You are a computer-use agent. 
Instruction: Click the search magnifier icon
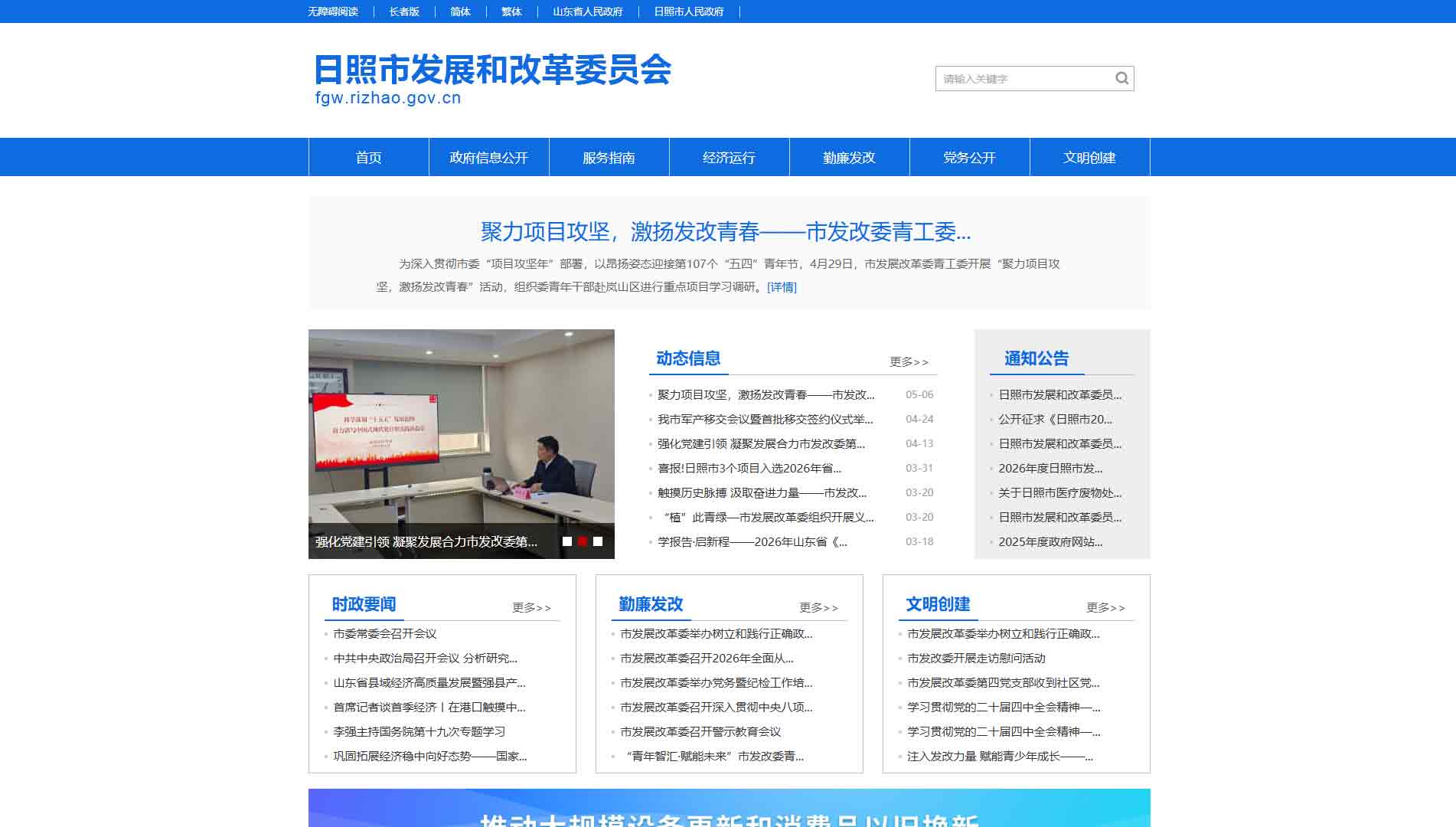(1121, 78)
